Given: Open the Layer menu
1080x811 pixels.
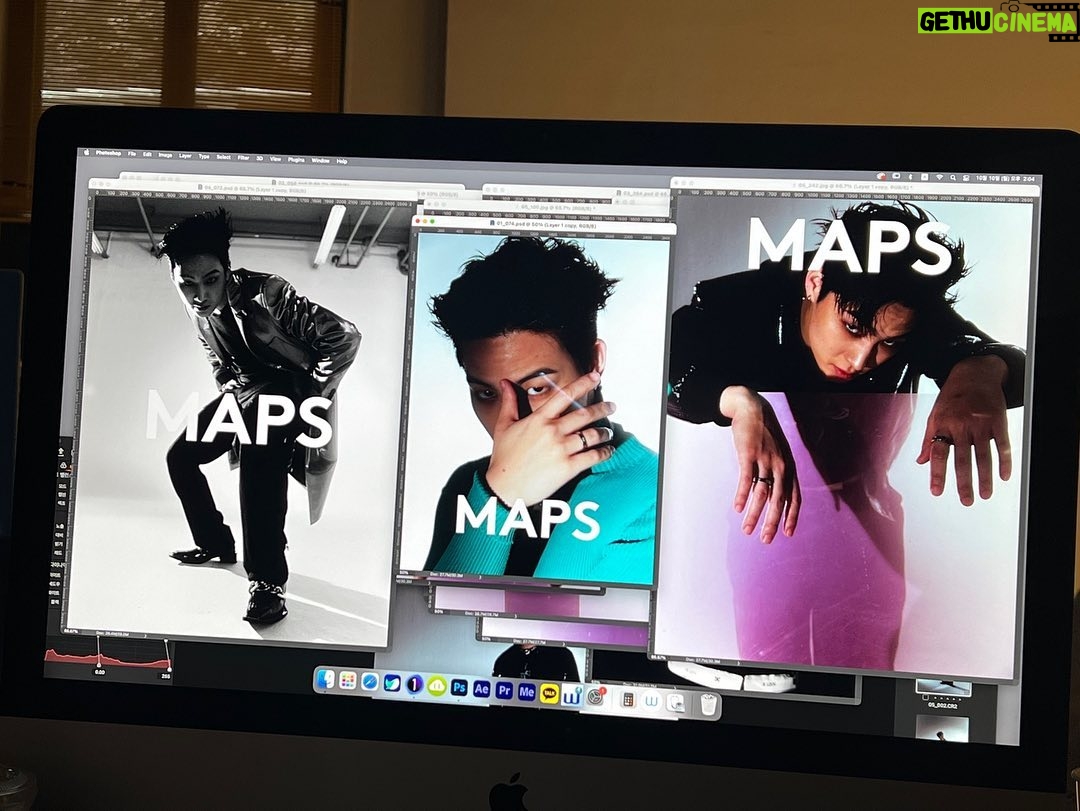Looking at the screenshot, I should (185, 156).
